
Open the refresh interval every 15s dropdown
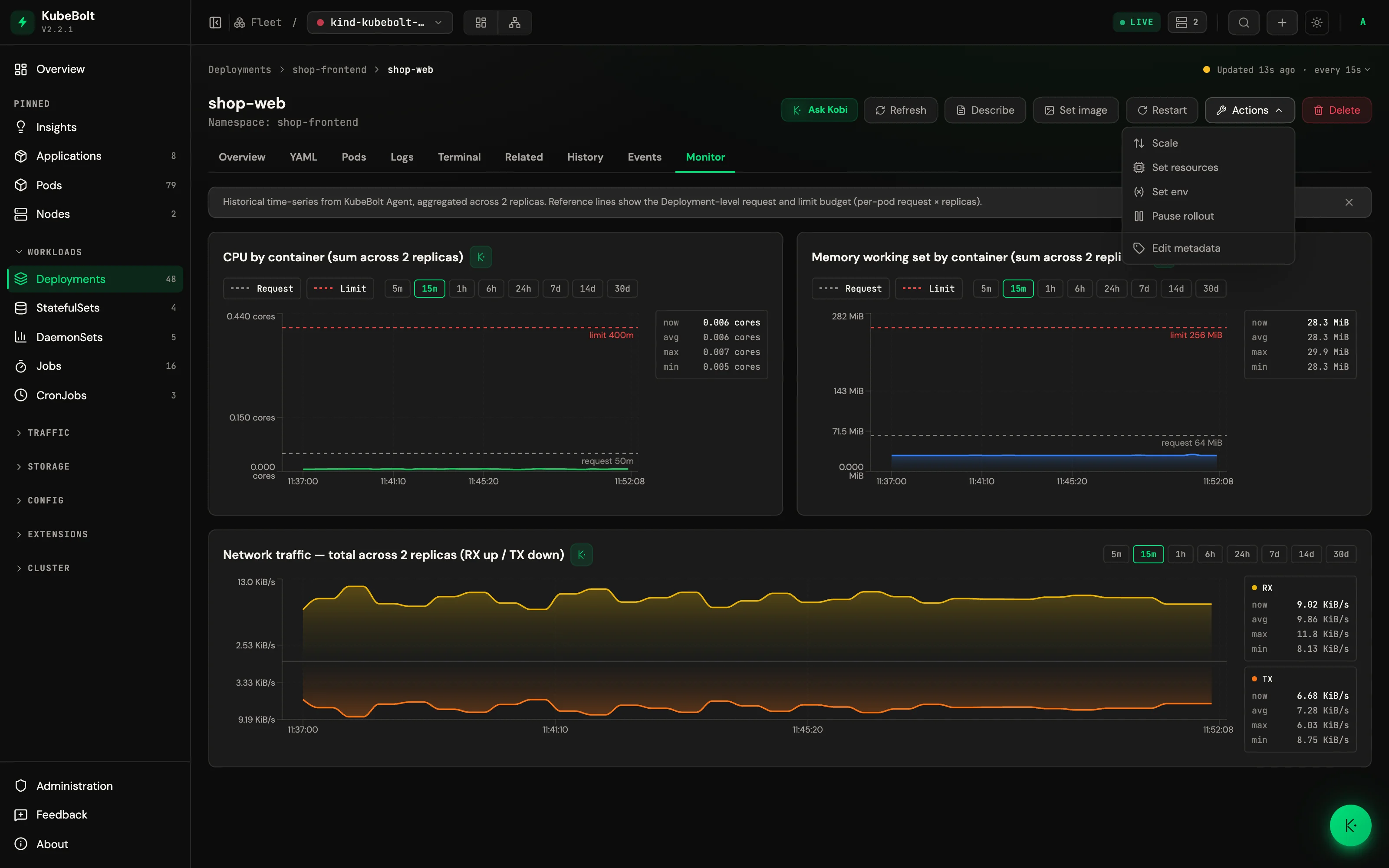[x=1342, y=69]
